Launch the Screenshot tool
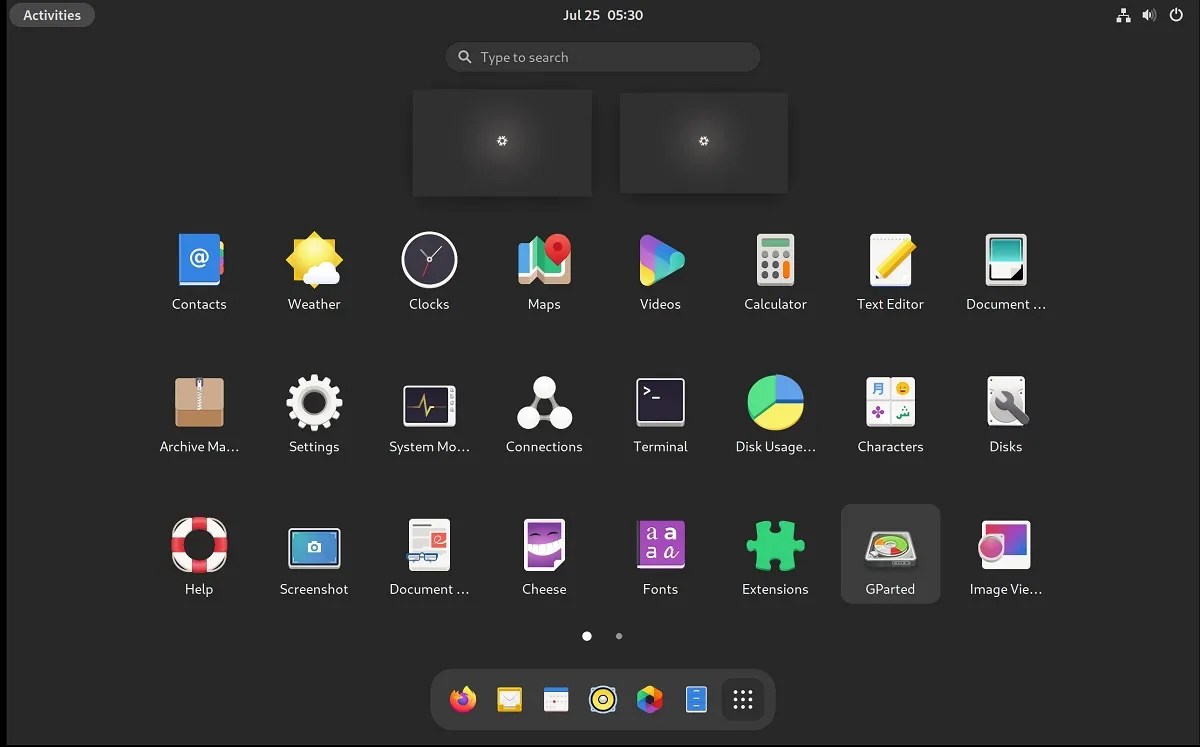The width and height of the screenshot is (1200, 747). 314,555
